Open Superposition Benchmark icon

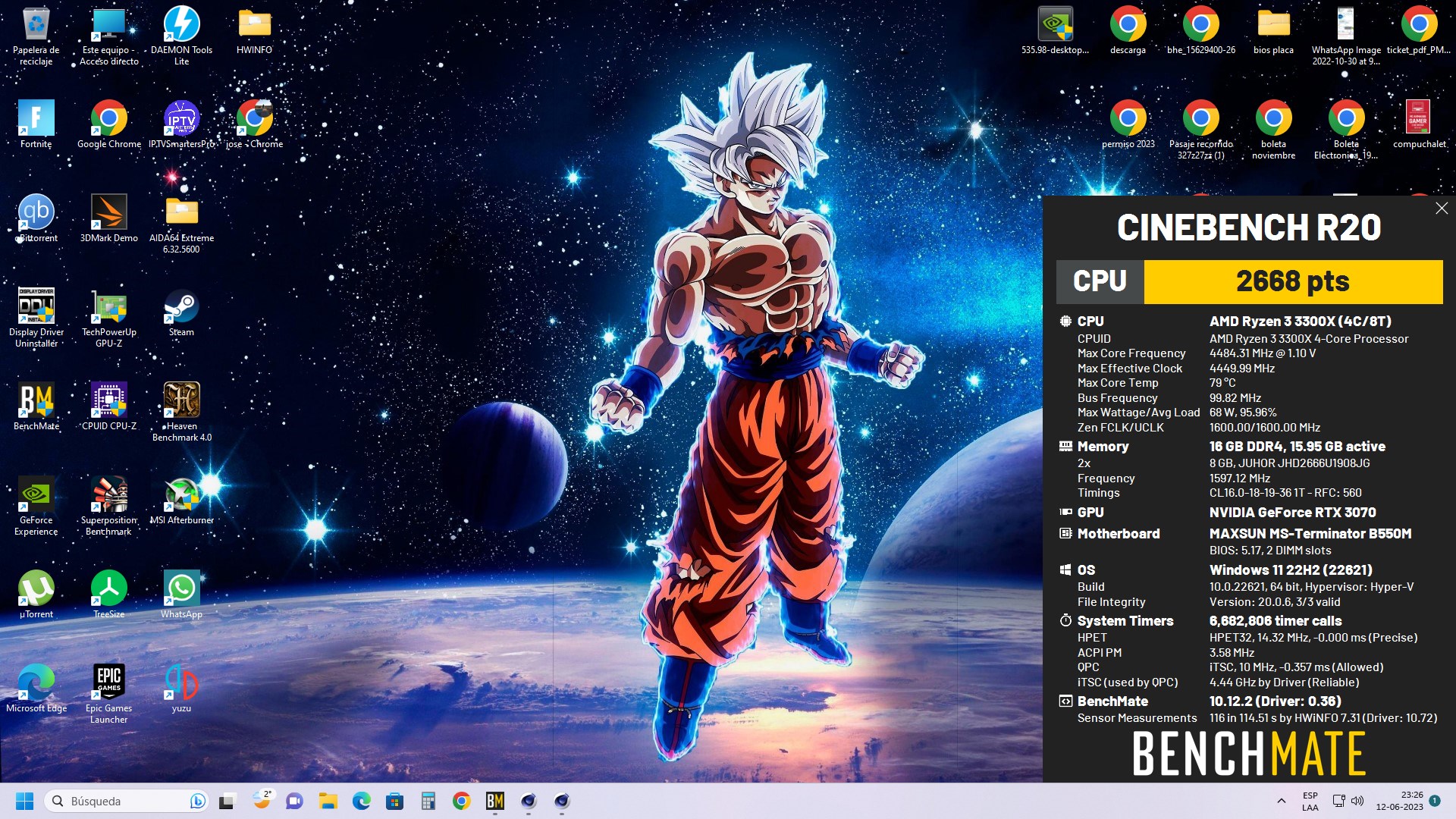point(109,506)
